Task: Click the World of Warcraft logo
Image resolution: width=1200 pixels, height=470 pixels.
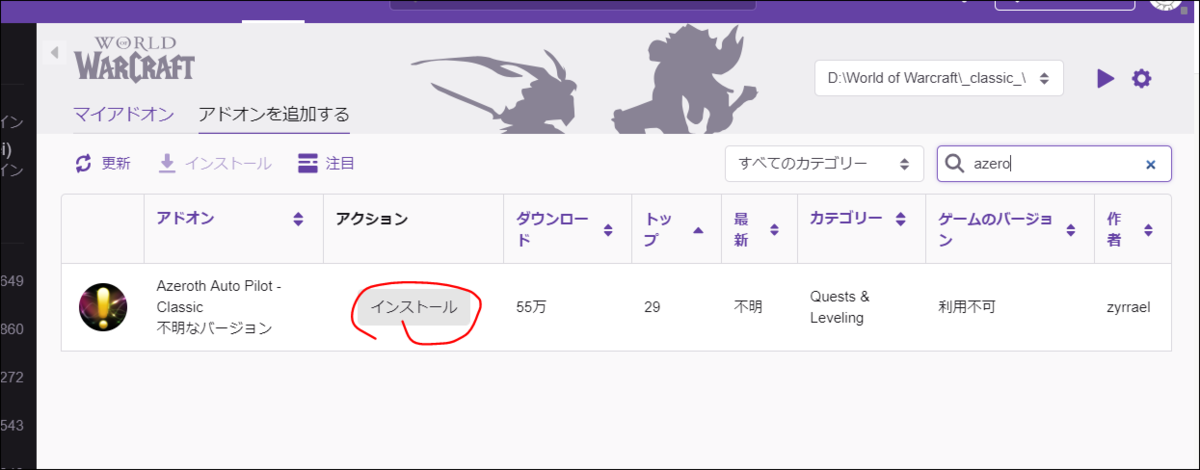Action: [x=134, y=58]
